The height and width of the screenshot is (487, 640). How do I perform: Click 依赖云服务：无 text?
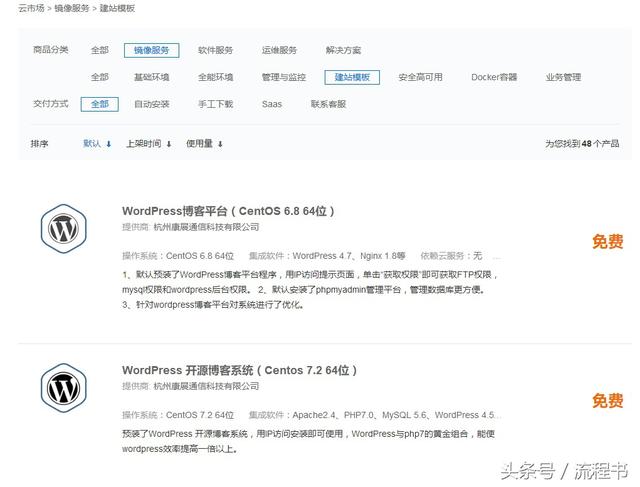point(451,256)
